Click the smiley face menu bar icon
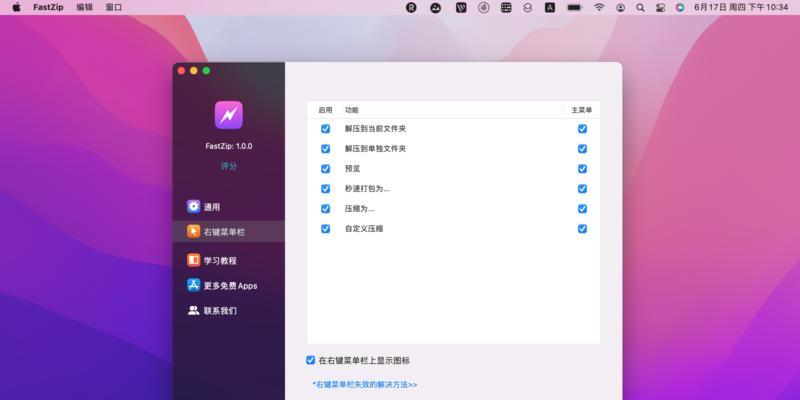800x400 pixels. [x=435, y=8]
